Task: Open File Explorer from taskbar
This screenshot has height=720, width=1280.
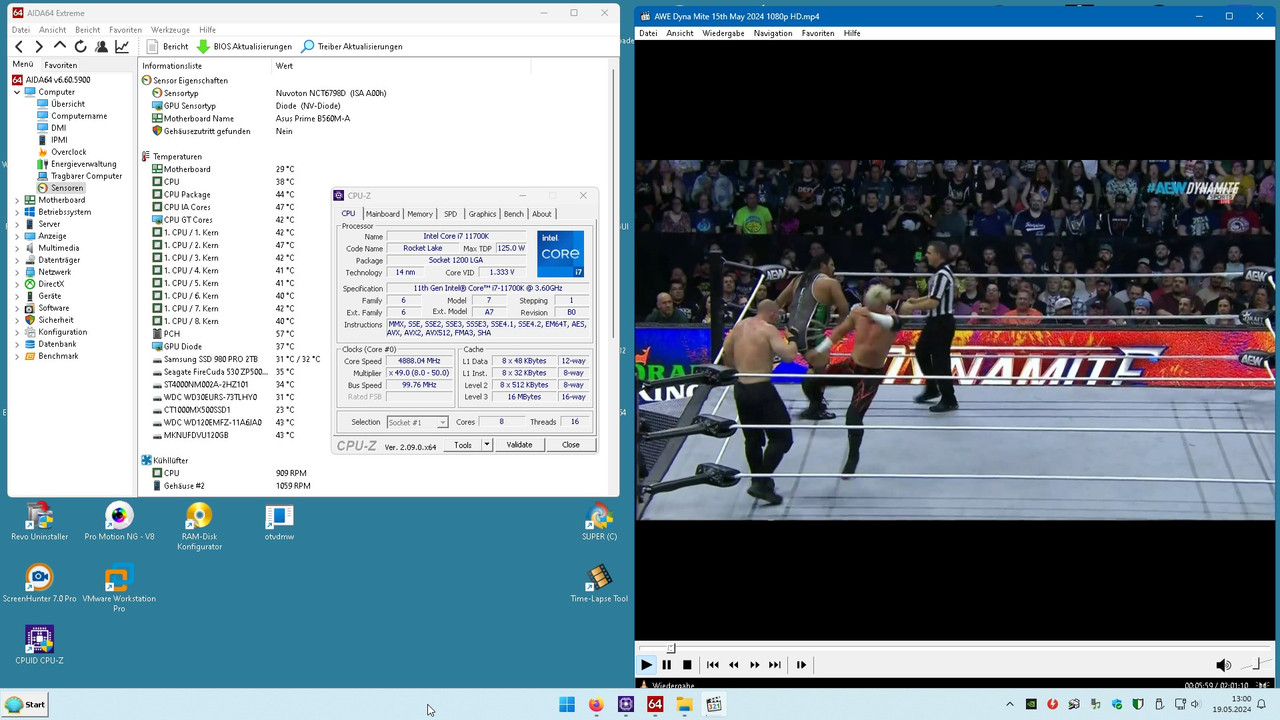Action: click(x=685, y=704)
